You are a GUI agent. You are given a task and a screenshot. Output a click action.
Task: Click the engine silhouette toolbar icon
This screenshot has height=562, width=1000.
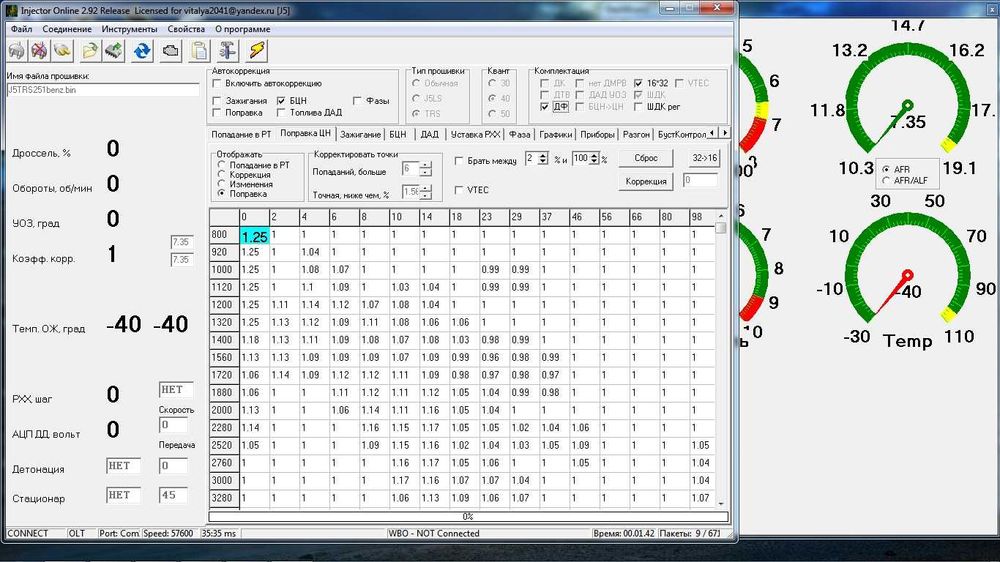(170, 50)
